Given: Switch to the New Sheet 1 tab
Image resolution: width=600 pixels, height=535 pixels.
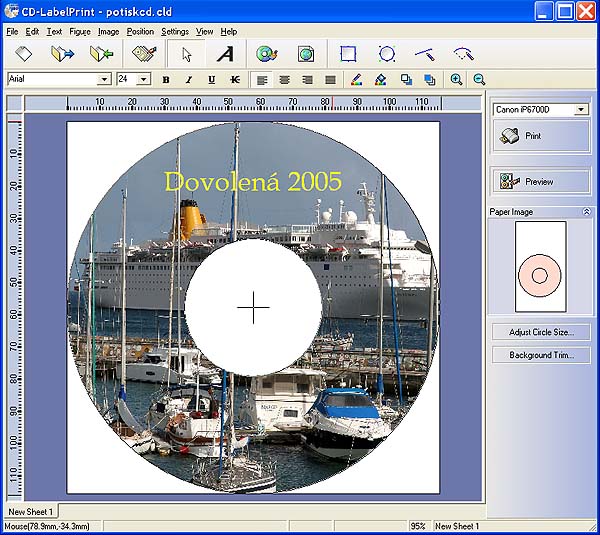Looking at the screenshot, I should click(31, 512).
